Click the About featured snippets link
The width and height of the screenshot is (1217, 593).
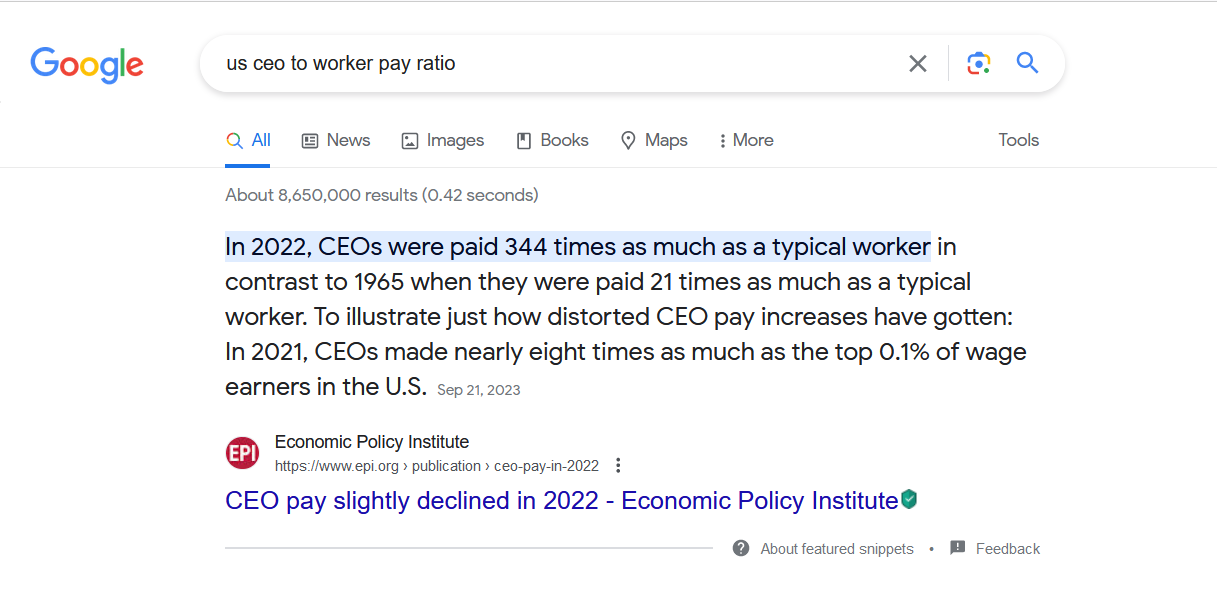click(x=837, y=549)
